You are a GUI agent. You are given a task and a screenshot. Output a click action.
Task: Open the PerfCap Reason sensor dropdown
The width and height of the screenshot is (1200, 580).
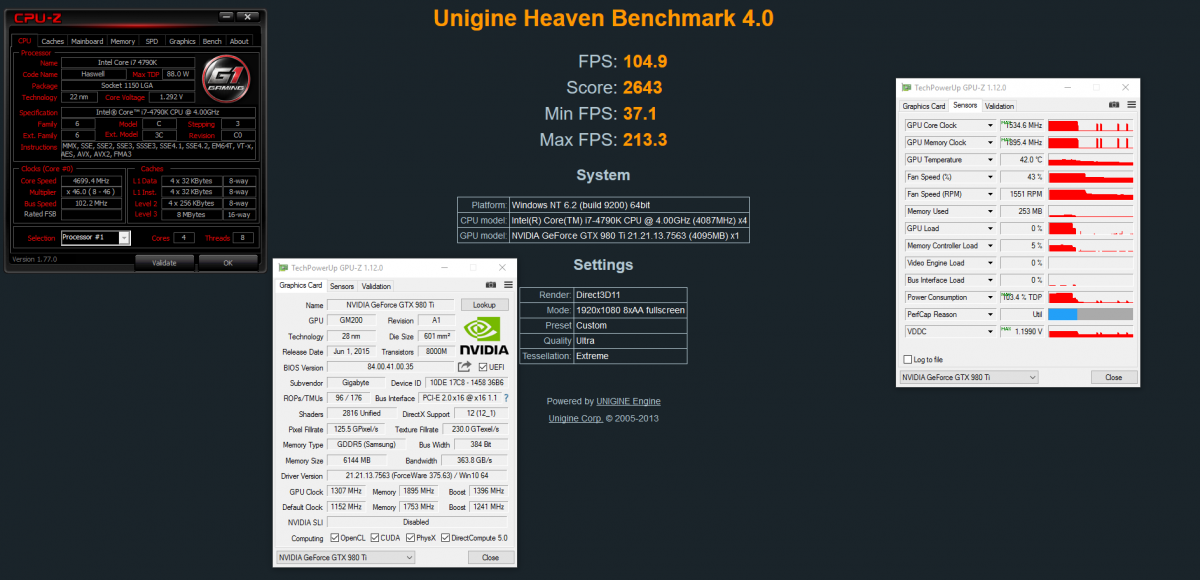(991, 315)
